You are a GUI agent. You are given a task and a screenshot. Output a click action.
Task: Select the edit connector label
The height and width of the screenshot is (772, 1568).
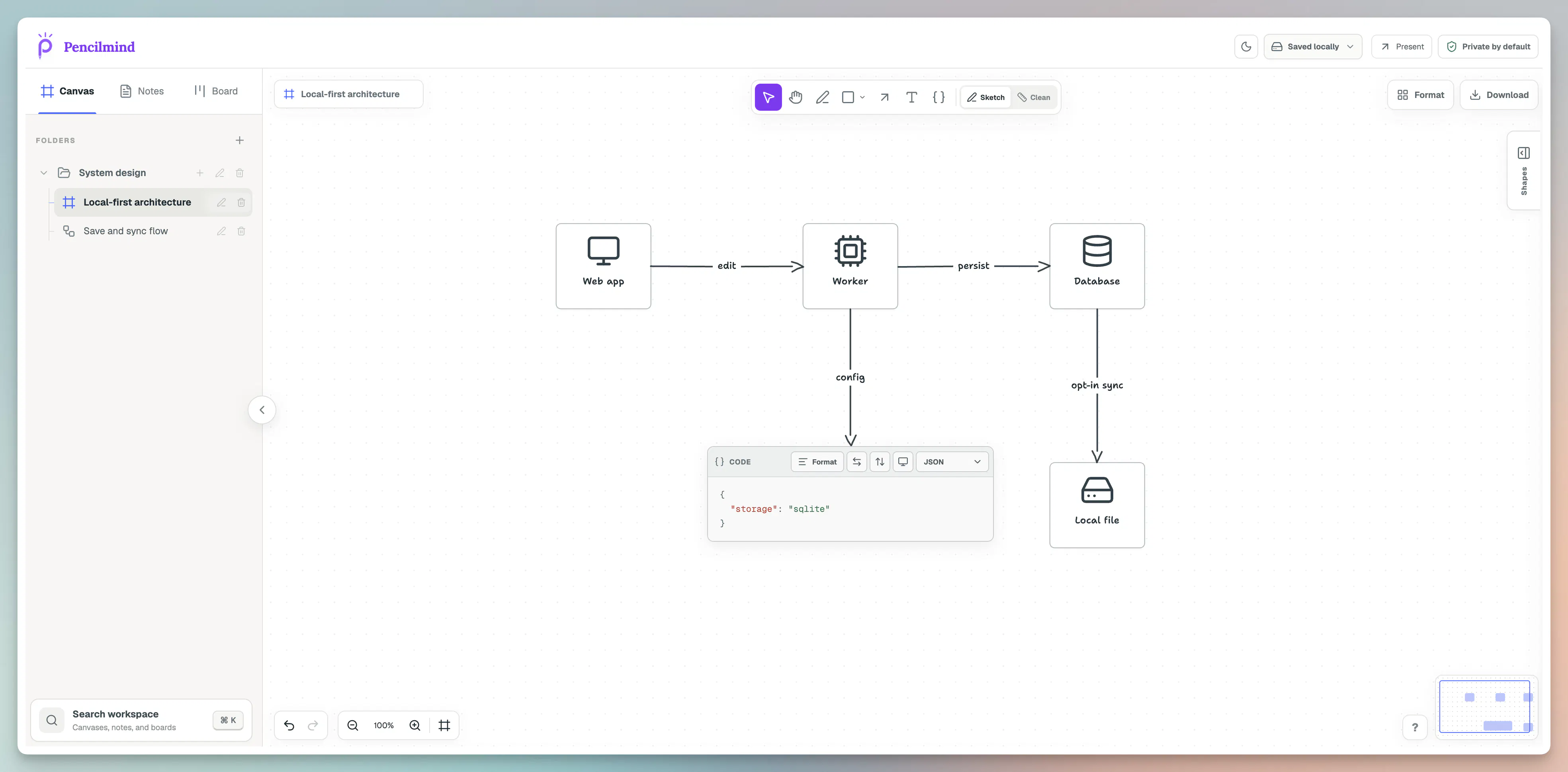pos(727,266)
